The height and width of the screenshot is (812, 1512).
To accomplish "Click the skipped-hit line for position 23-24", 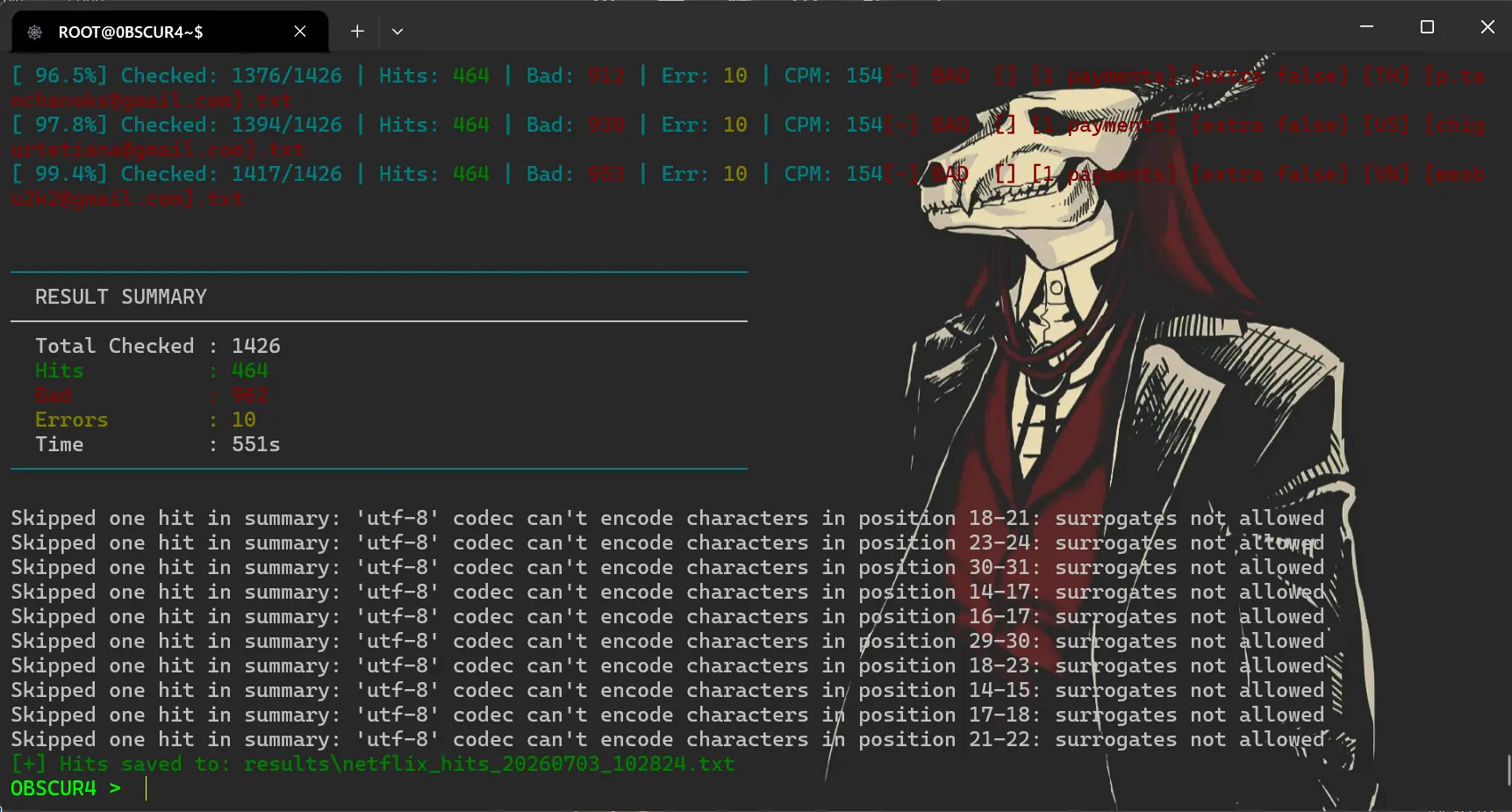I will [667, 543].
